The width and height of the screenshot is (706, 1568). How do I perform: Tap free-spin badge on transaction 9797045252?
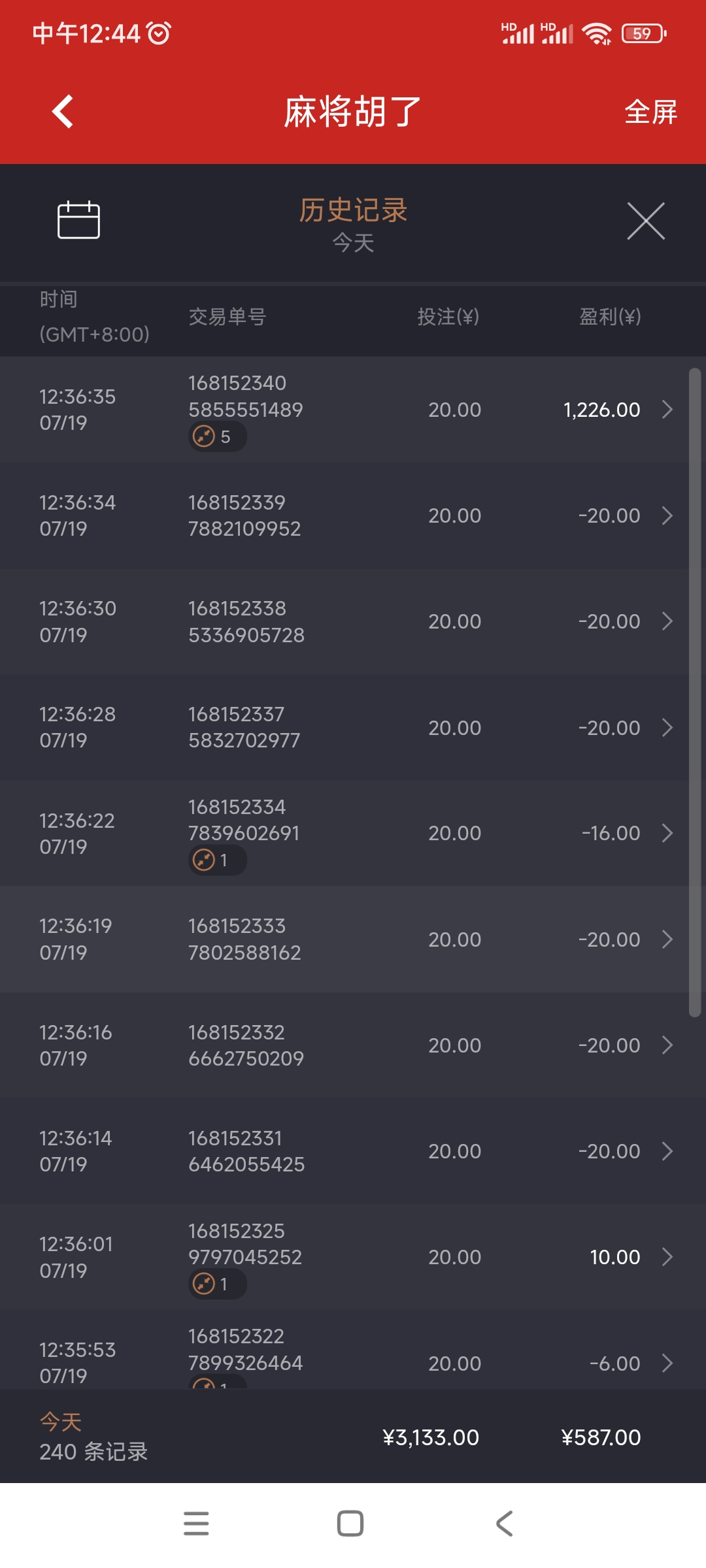click(x=217, y=1284)
